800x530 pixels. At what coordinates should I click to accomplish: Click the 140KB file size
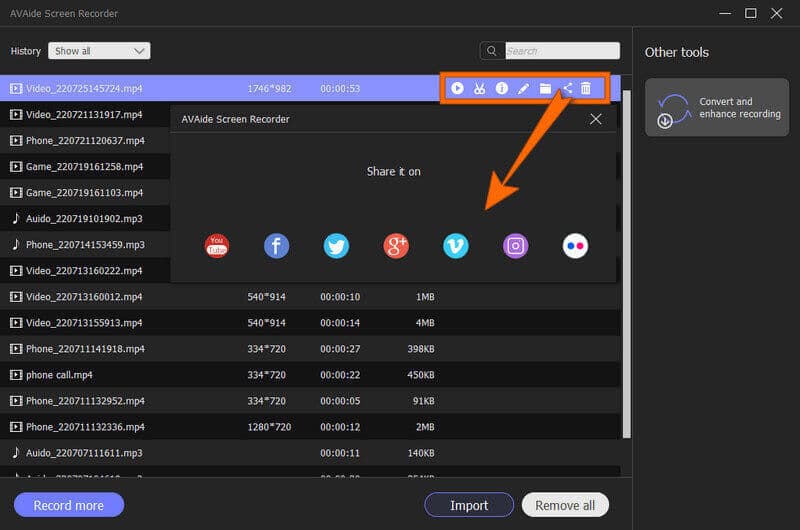pyautogui.click(x=421, y=453)
